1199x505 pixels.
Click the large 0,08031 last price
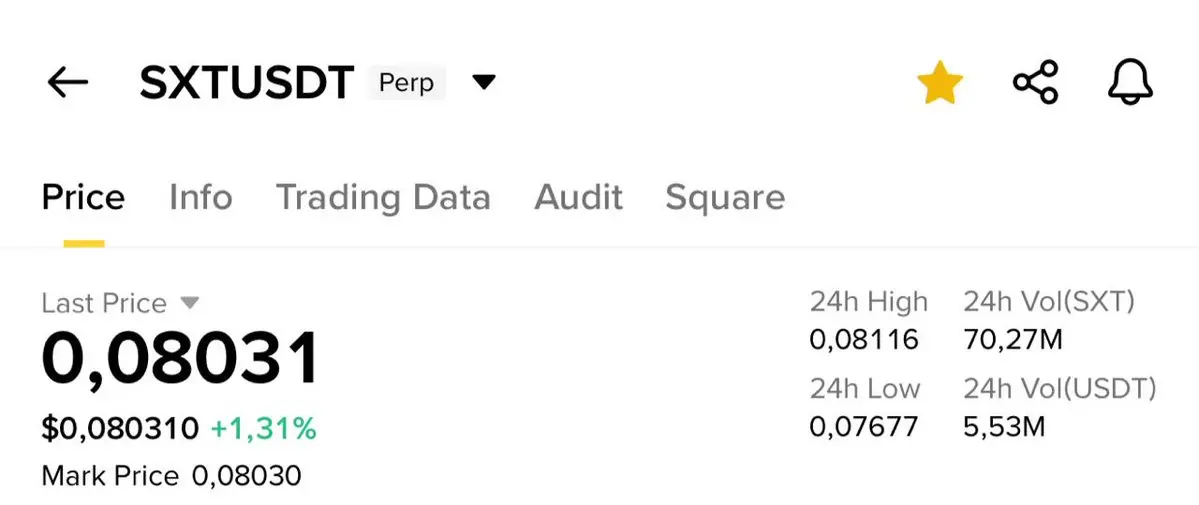click(180, 357)
